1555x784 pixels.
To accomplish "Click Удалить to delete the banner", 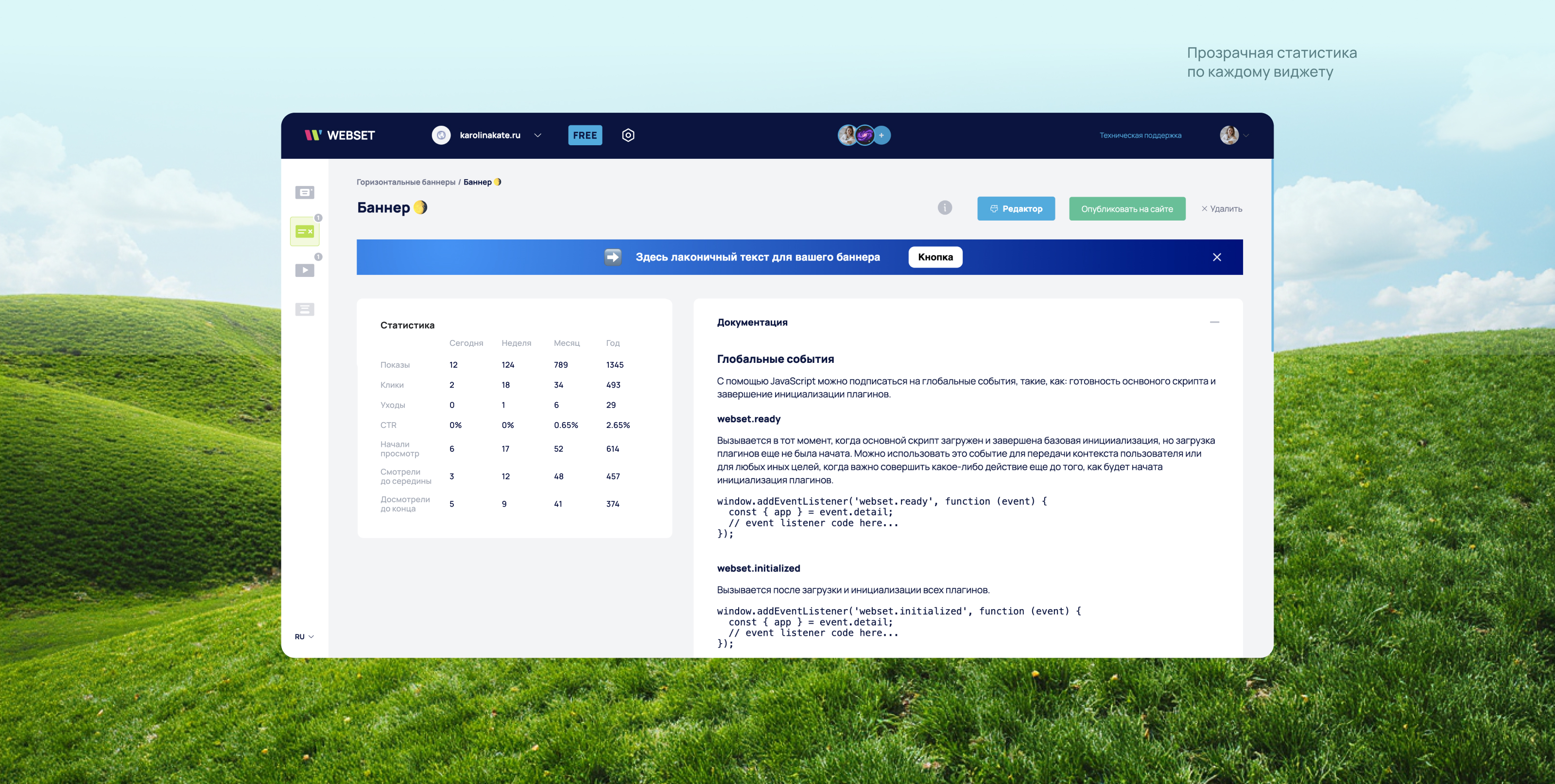I will (x=1221, y=209).
